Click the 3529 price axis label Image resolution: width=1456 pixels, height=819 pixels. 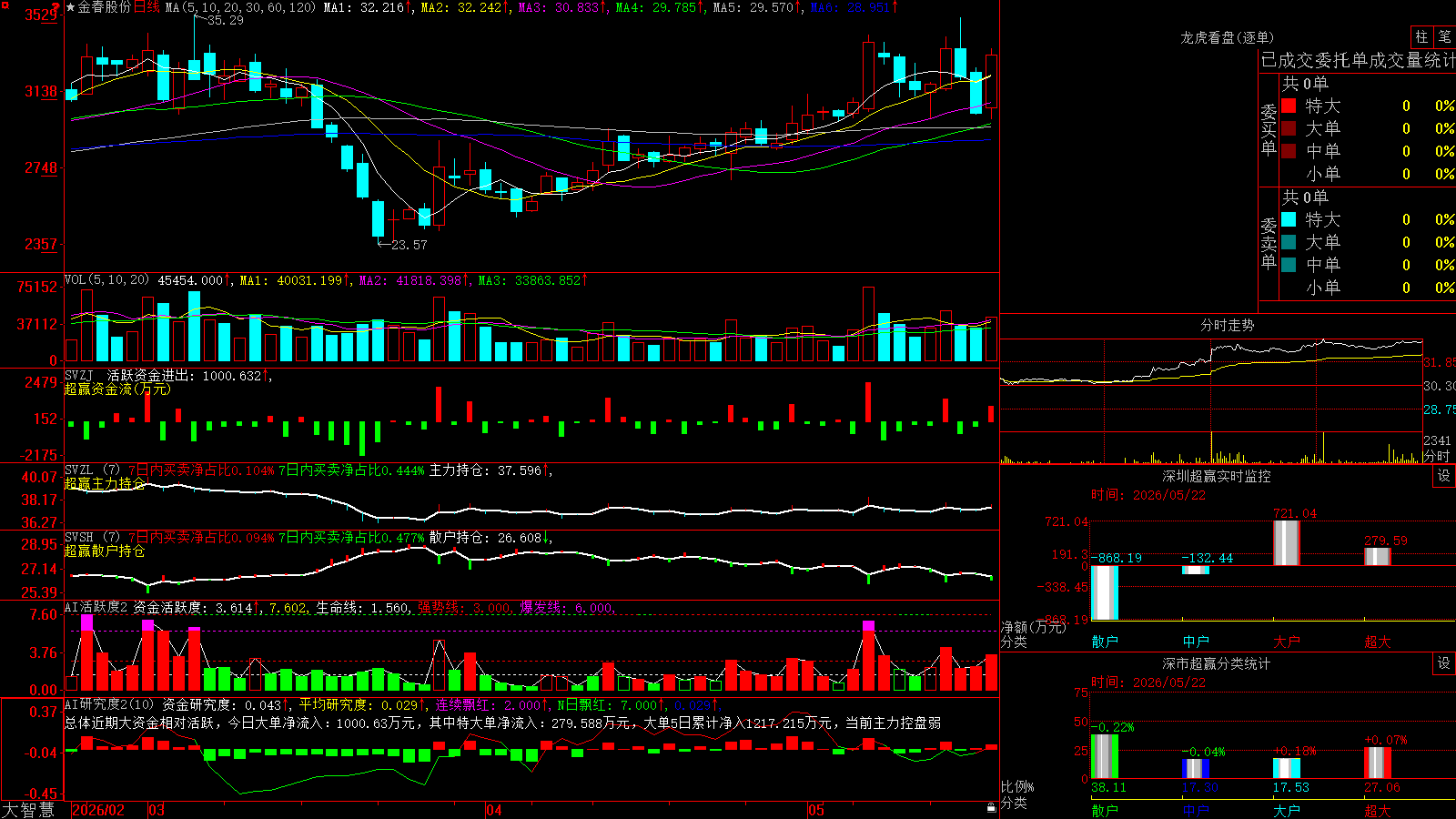[x=41, y=15]
